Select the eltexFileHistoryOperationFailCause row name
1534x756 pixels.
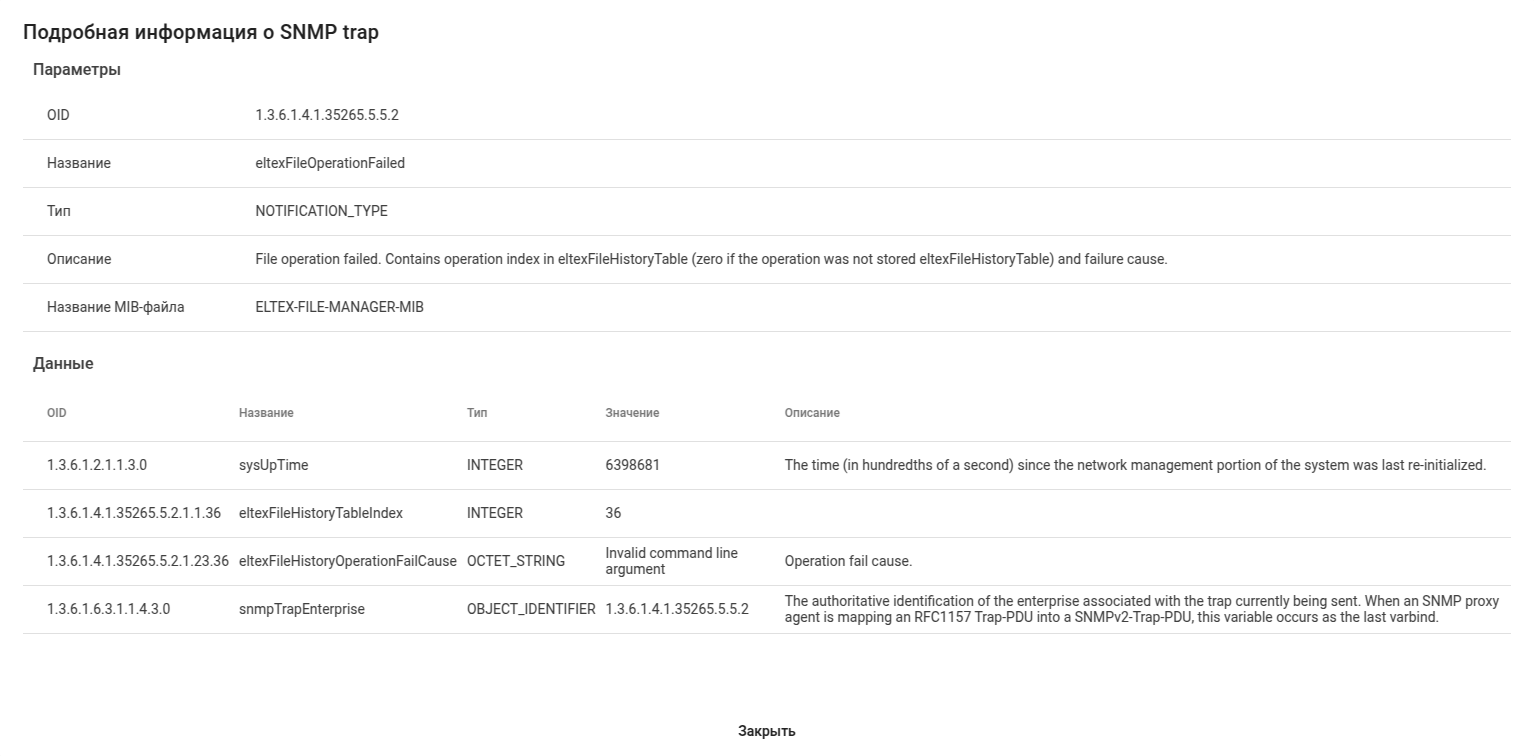click(347, 561)
